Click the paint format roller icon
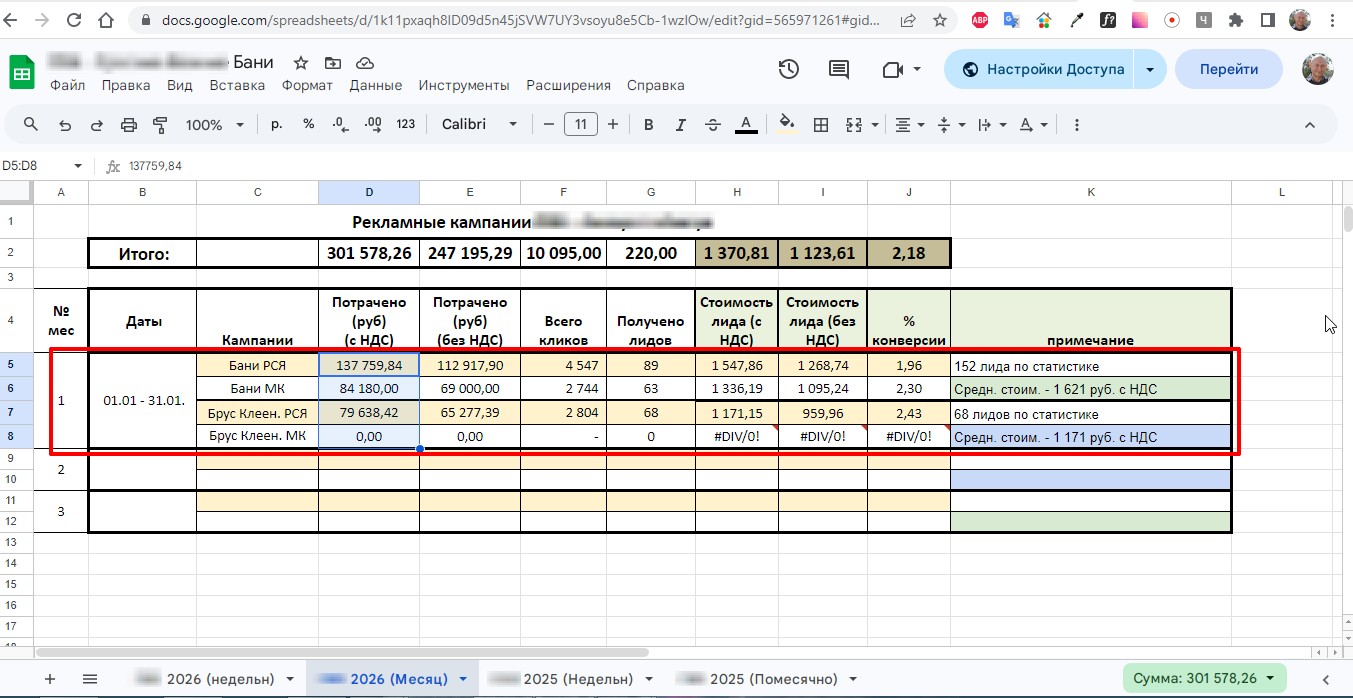The image size is (1353, 698). pos(159,125)
